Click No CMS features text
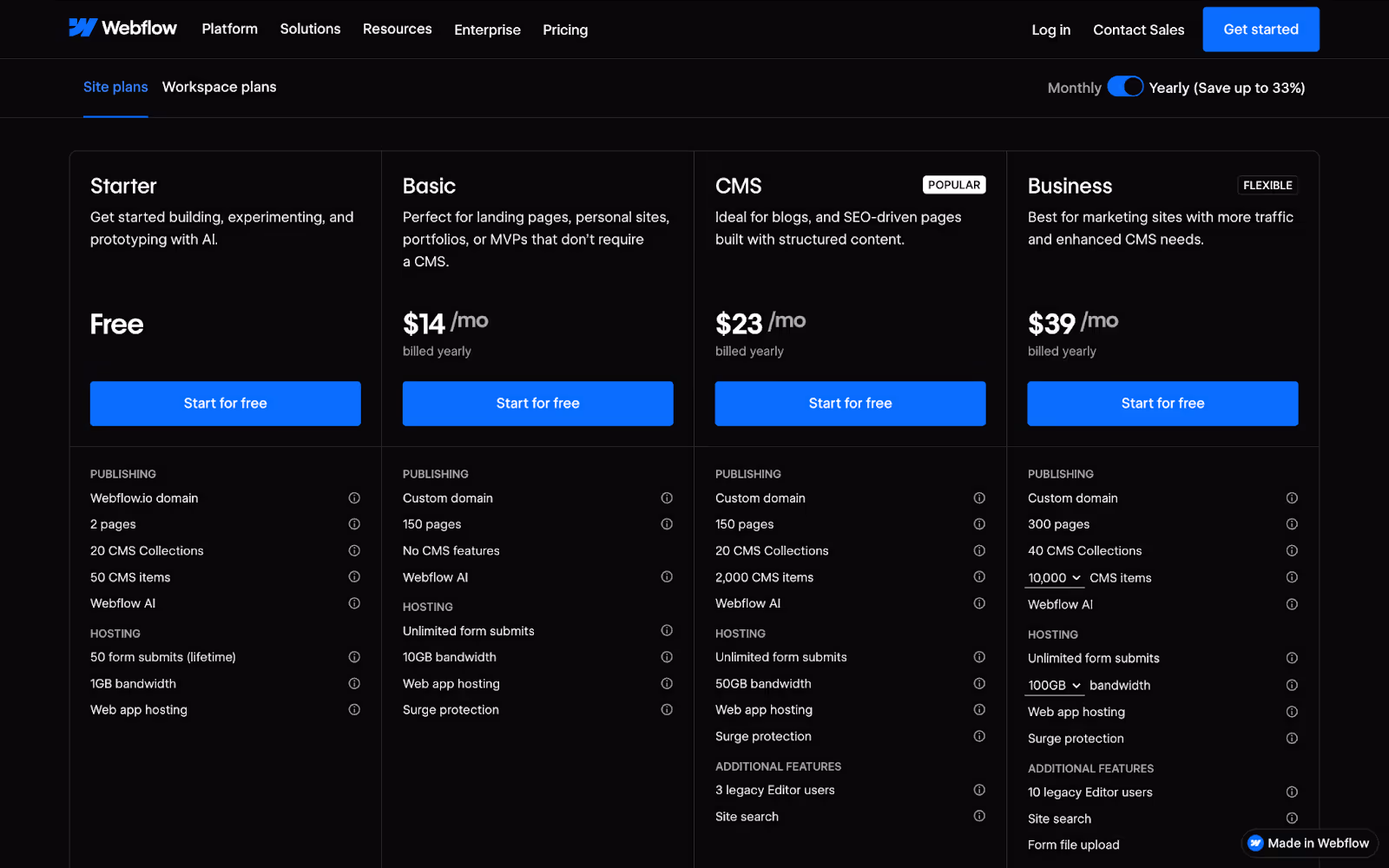Screen dimensions: 1389x868 pos(451,550)
